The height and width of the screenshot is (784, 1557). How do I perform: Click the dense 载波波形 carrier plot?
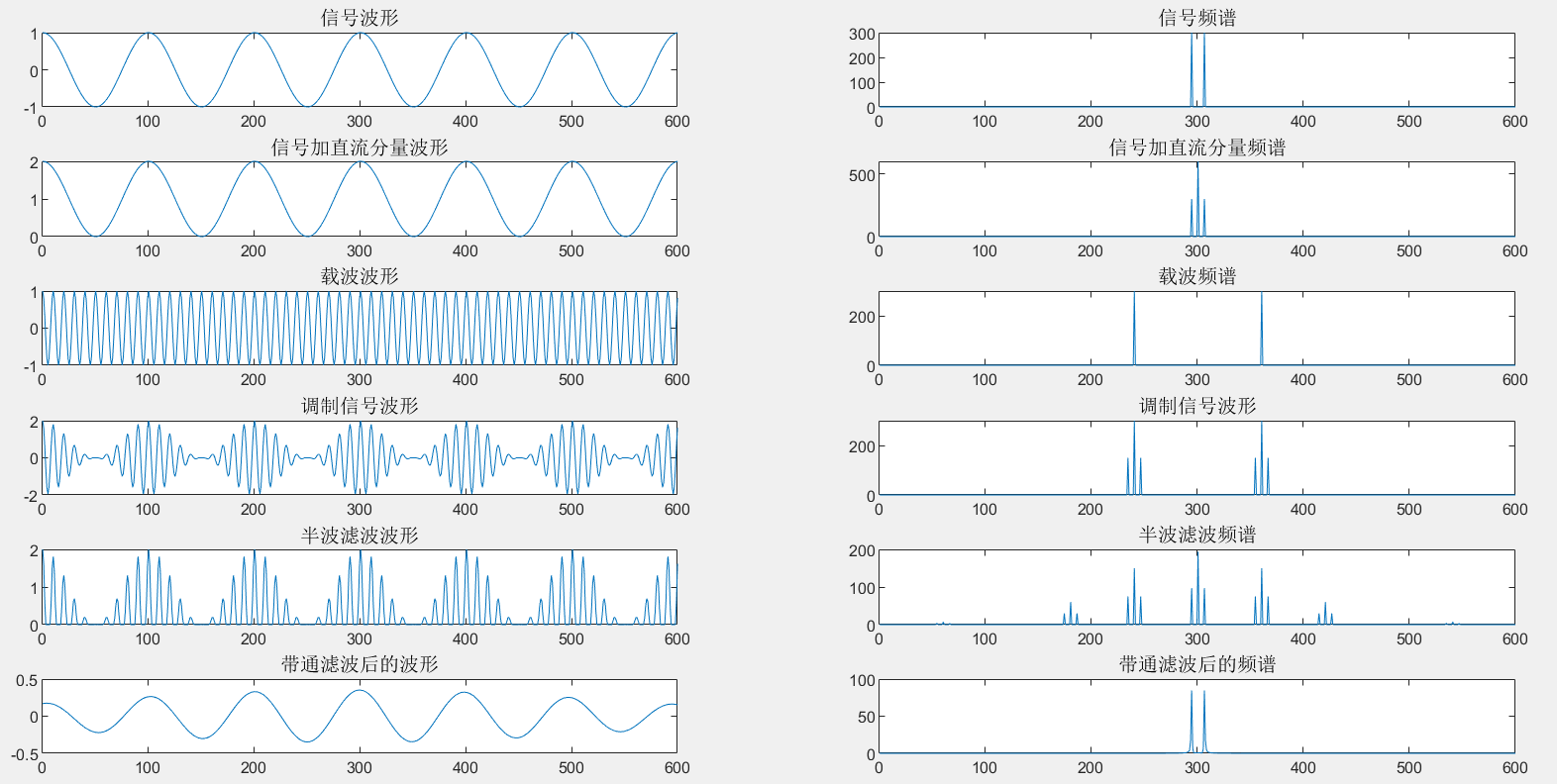pos(360,329)
